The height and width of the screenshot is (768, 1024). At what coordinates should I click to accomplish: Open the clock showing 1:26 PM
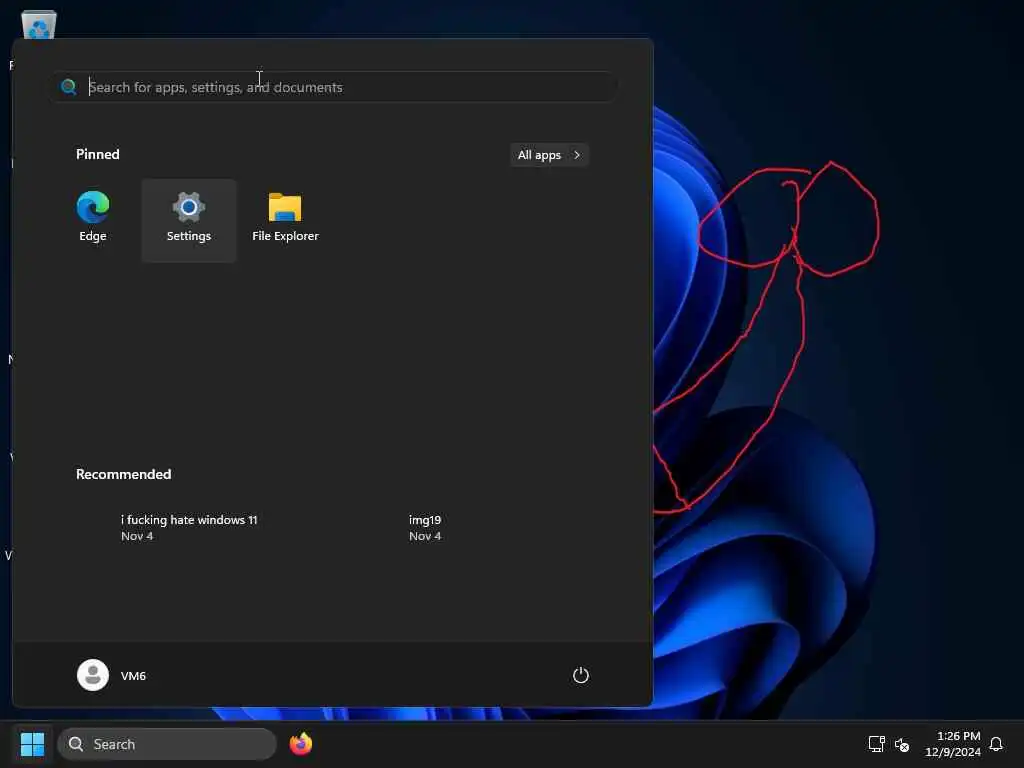[953, 744]
